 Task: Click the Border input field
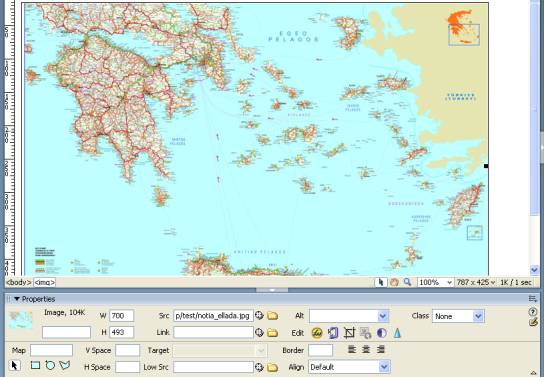[x=321, y=350]
